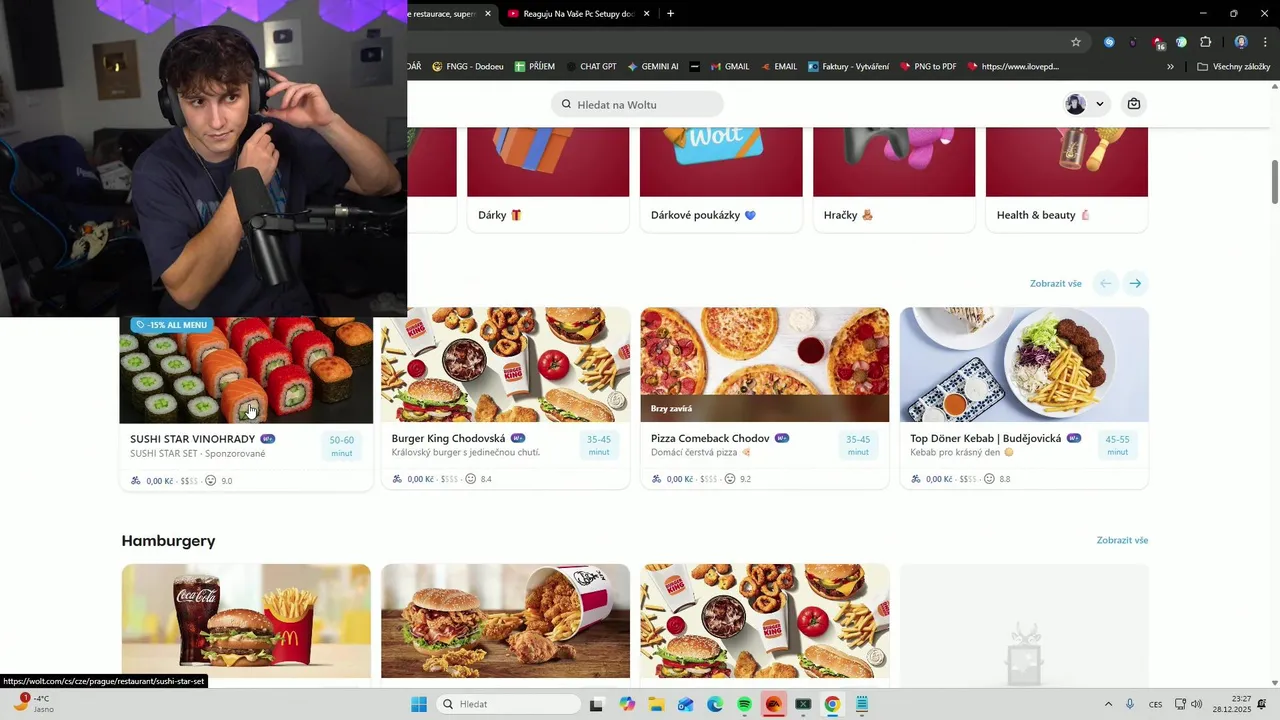Open FNGG - Dodoeu bookmark
The height and width of the screenshot is (720, 1280).
click(x=467, y=67)
